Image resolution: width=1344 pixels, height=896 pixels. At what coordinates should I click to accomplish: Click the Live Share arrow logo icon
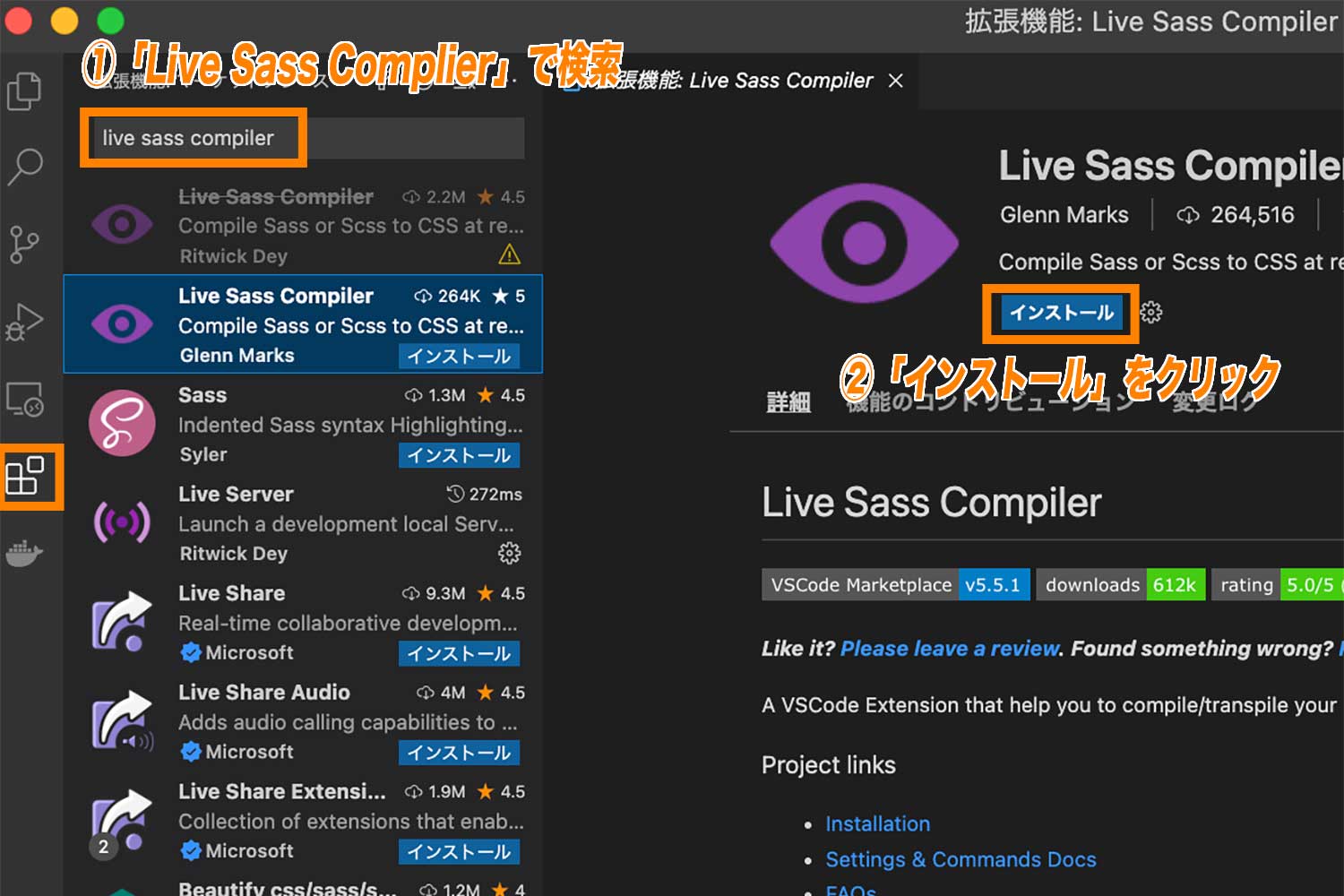(122, 622)
